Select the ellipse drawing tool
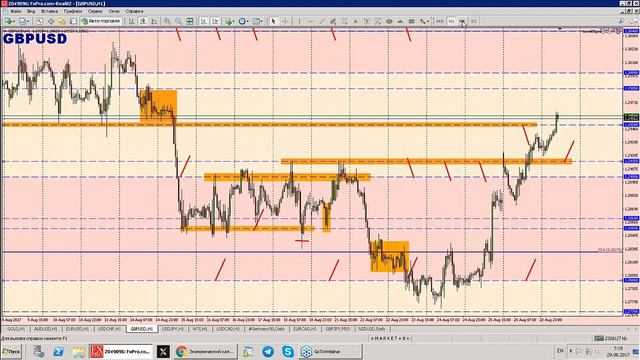The height and width of the screenshot is (360, 640). click(x=389, y=21)
